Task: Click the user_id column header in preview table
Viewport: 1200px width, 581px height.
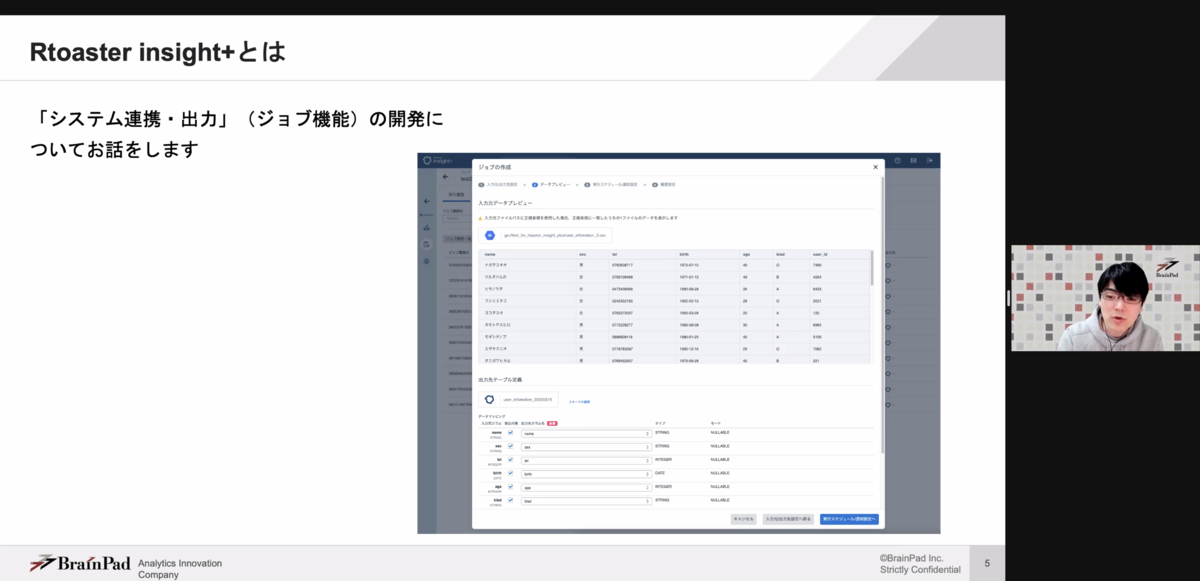Action: [x=820, y=254]
